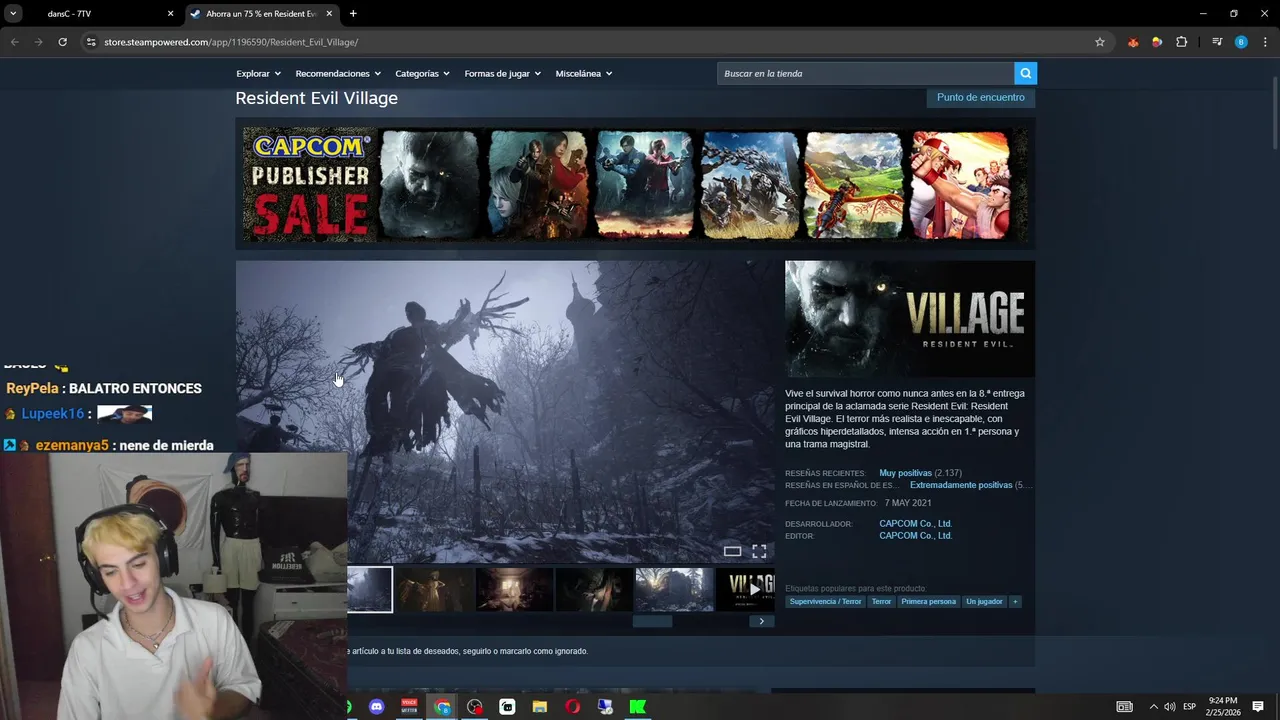
Task: Expand the Categorías menu
Action: click(x=422, y=73)
